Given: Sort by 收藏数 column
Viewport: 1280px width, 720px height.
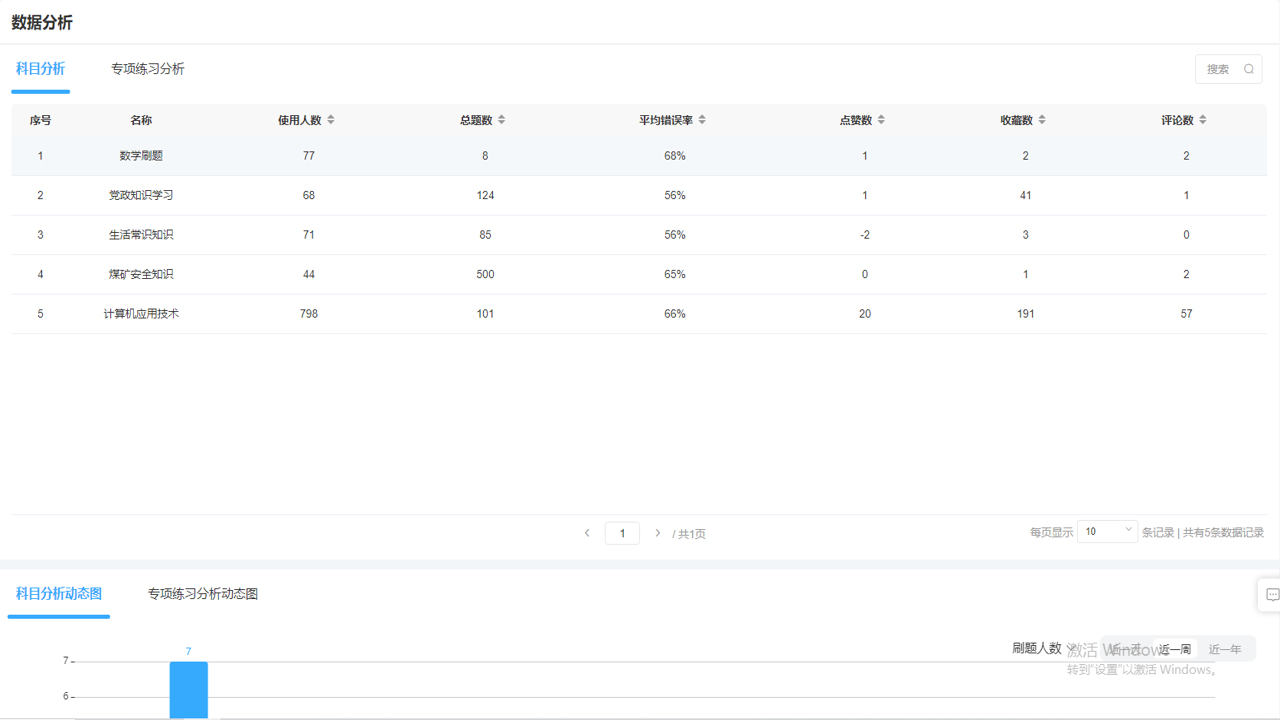Looking at the screenshot, I should pos(1042,120).
